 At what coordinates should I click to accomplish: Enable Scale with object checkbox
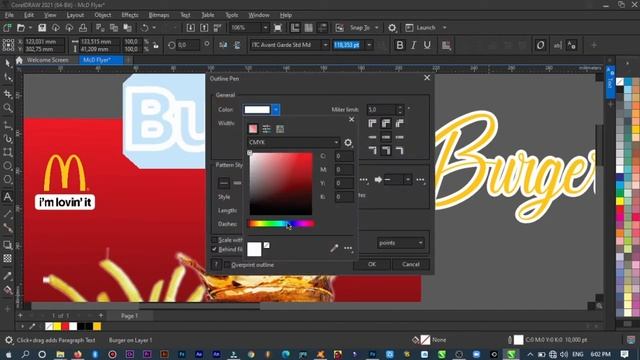pyautogui.click(x=214, y=240)
